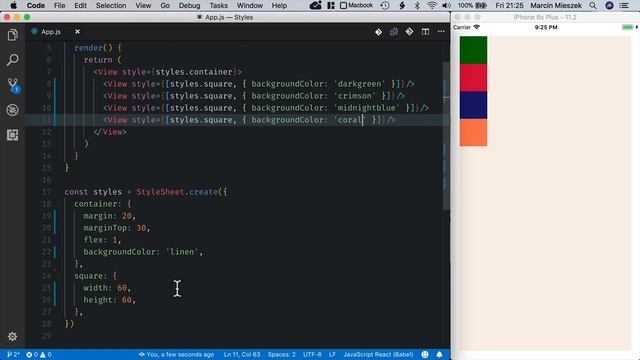Screen dimensions: 640x360
Task: Click the coral square in simulator
Action: (x=473, y=132)
